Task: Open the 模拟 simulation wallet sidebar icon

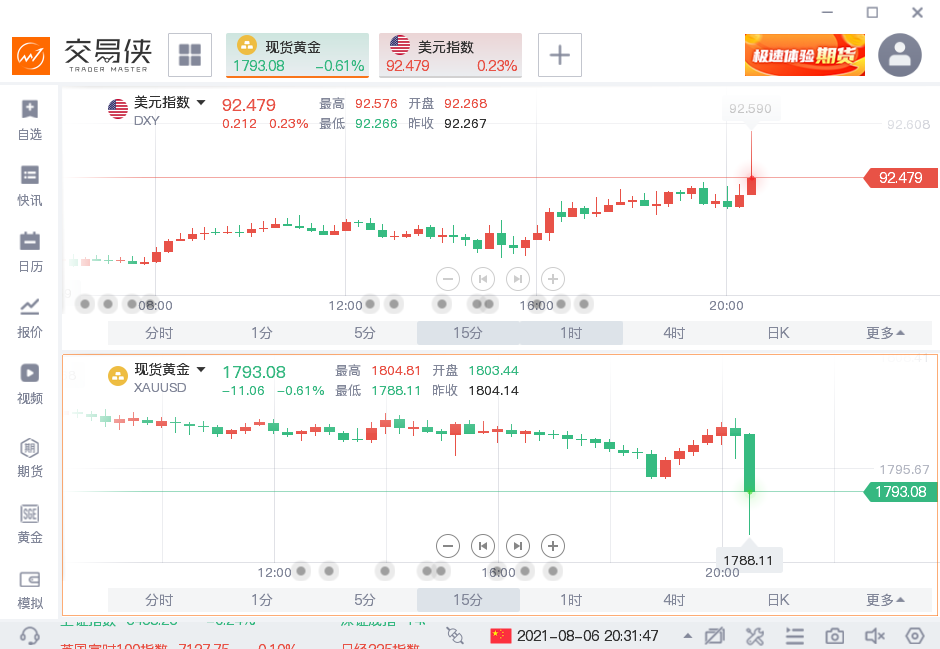Action: pos(29,590)
